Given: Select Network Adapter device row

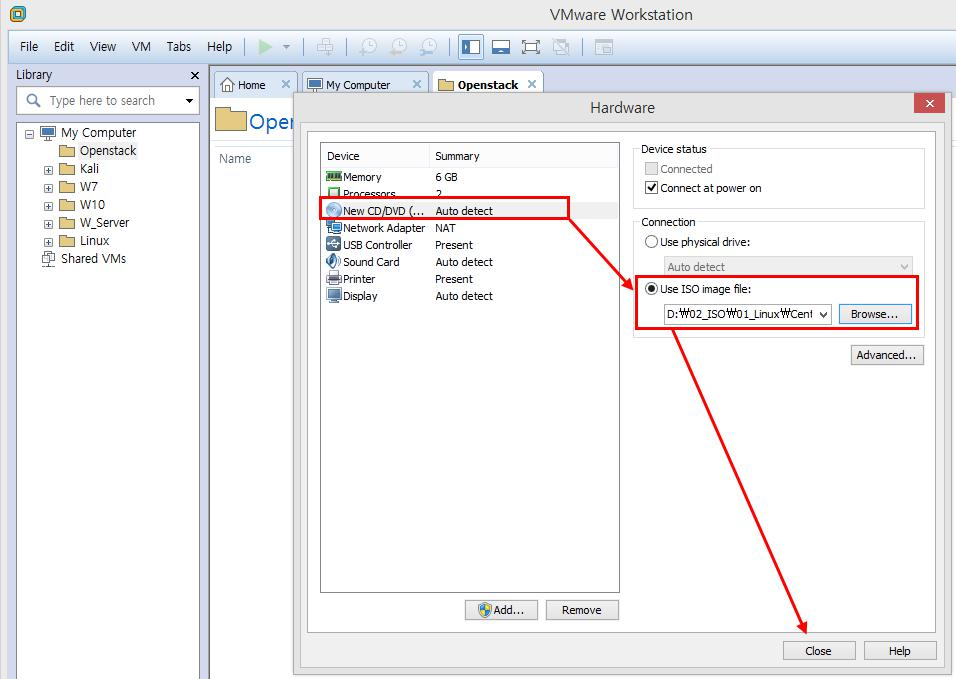Looking at the screenshot, I should point(469,228).
